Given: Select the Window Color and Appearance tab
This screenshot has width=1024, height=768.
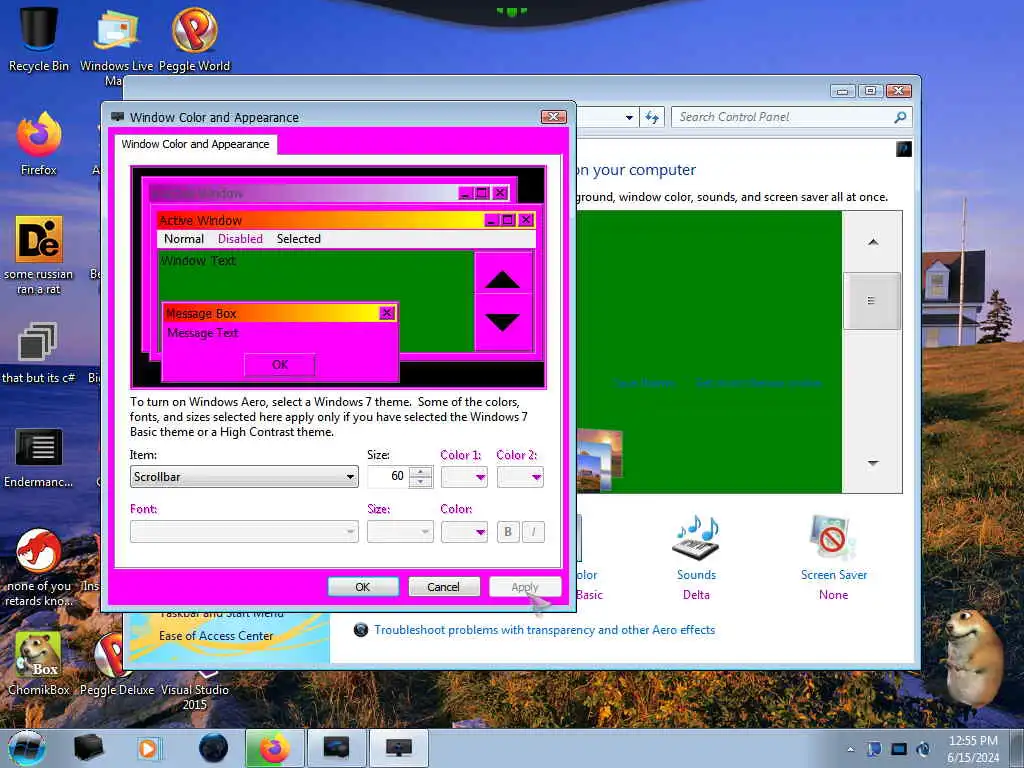Looking at the screenshot, I should click(195, 144).
